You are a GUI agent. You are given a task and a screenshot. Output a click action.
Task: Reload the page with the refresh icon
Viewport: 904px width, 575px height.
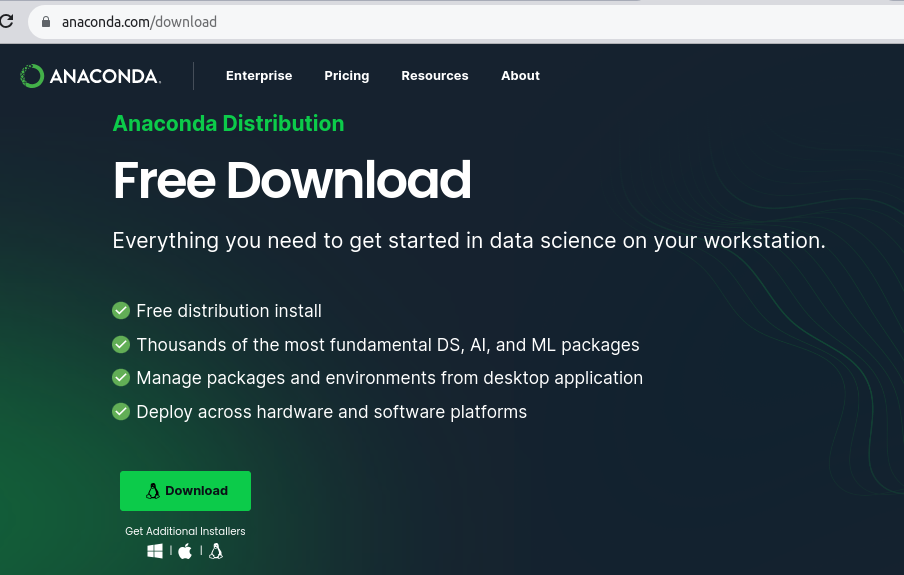point(6,21)
